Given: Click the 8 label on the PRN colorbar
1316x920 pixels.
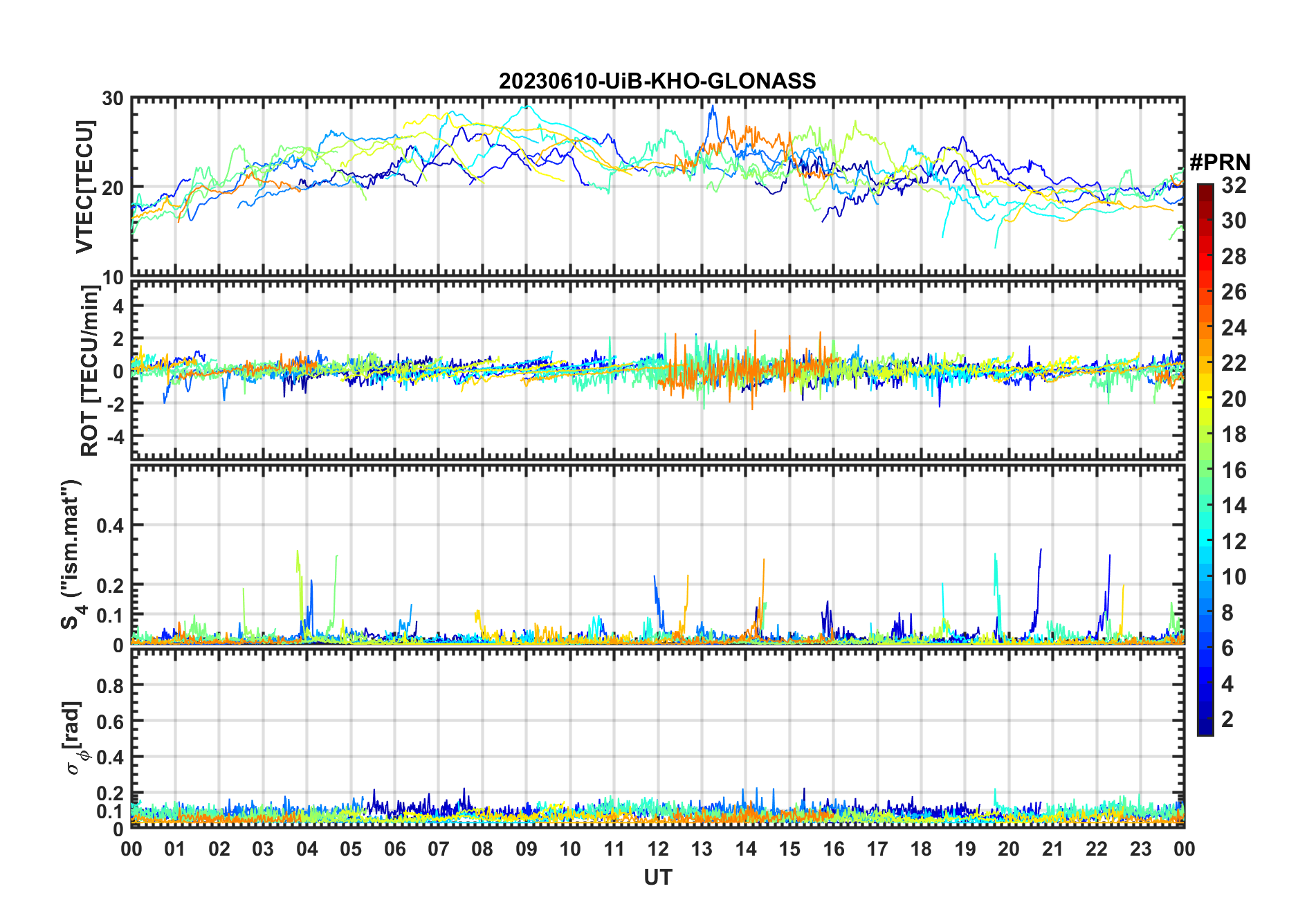Looking at the screenshot, I should [1227, 613].
